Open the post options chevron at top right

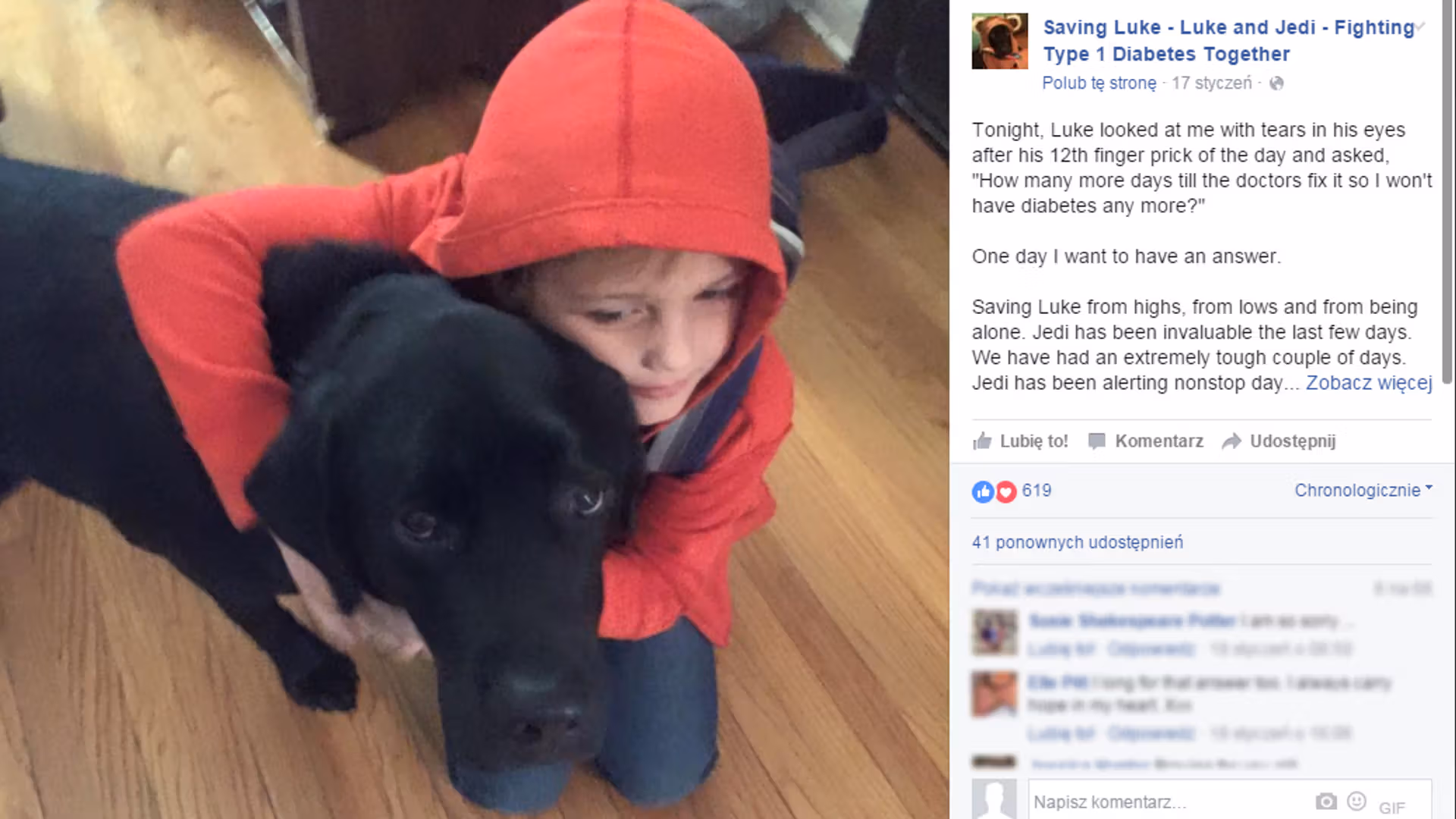point(1420,27)
